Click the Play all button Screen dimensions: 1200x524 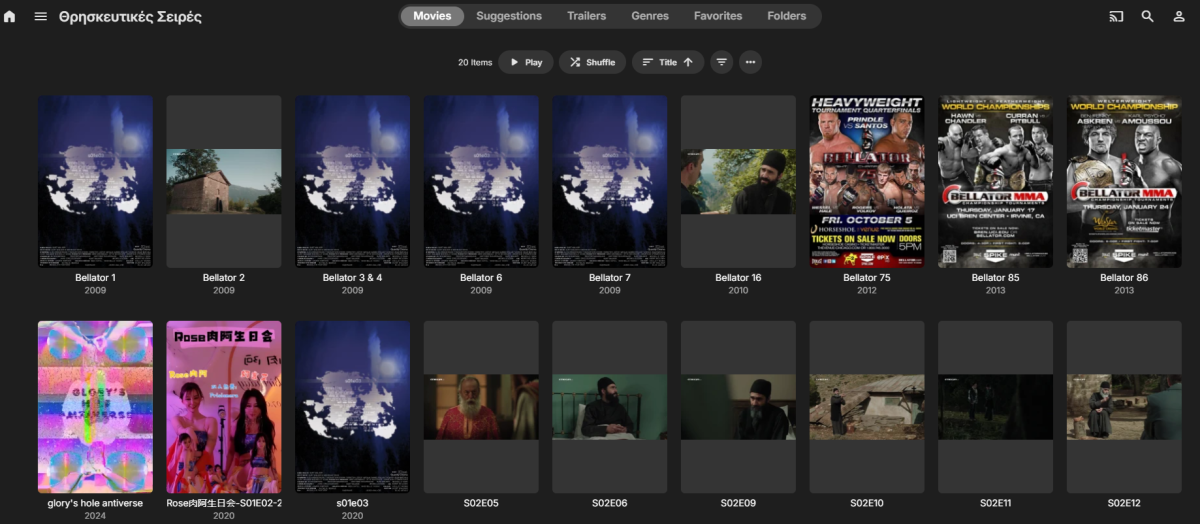[526, 62]
